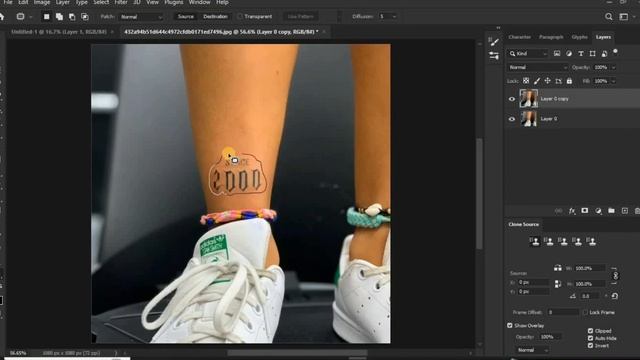Create a new layer icon
Image resolution: width=640 pixels, height=360 pixels.
624,211
